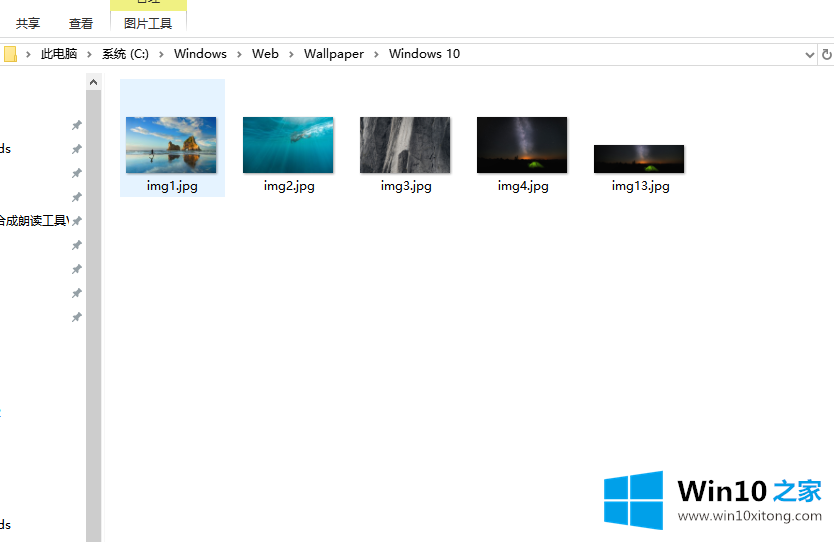This screenshot has height=542, width=834.
Task: Go to Windows folder in breadcrumb
Action: tap(200, 54)
